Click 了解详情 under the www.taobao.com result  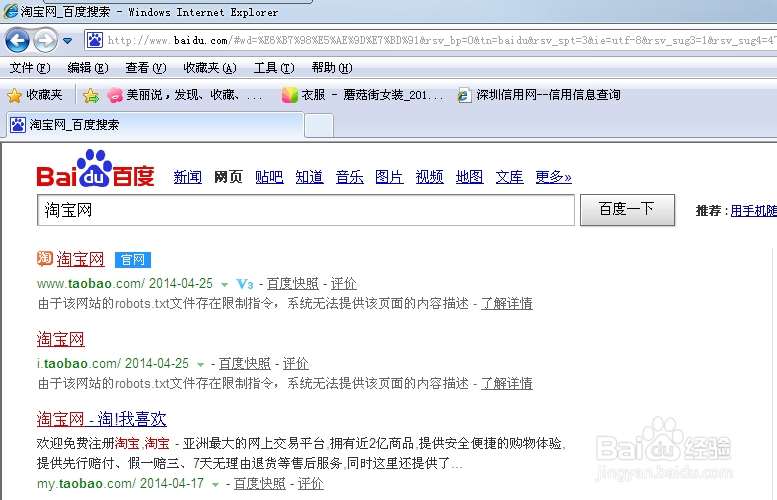click(507, 303)
